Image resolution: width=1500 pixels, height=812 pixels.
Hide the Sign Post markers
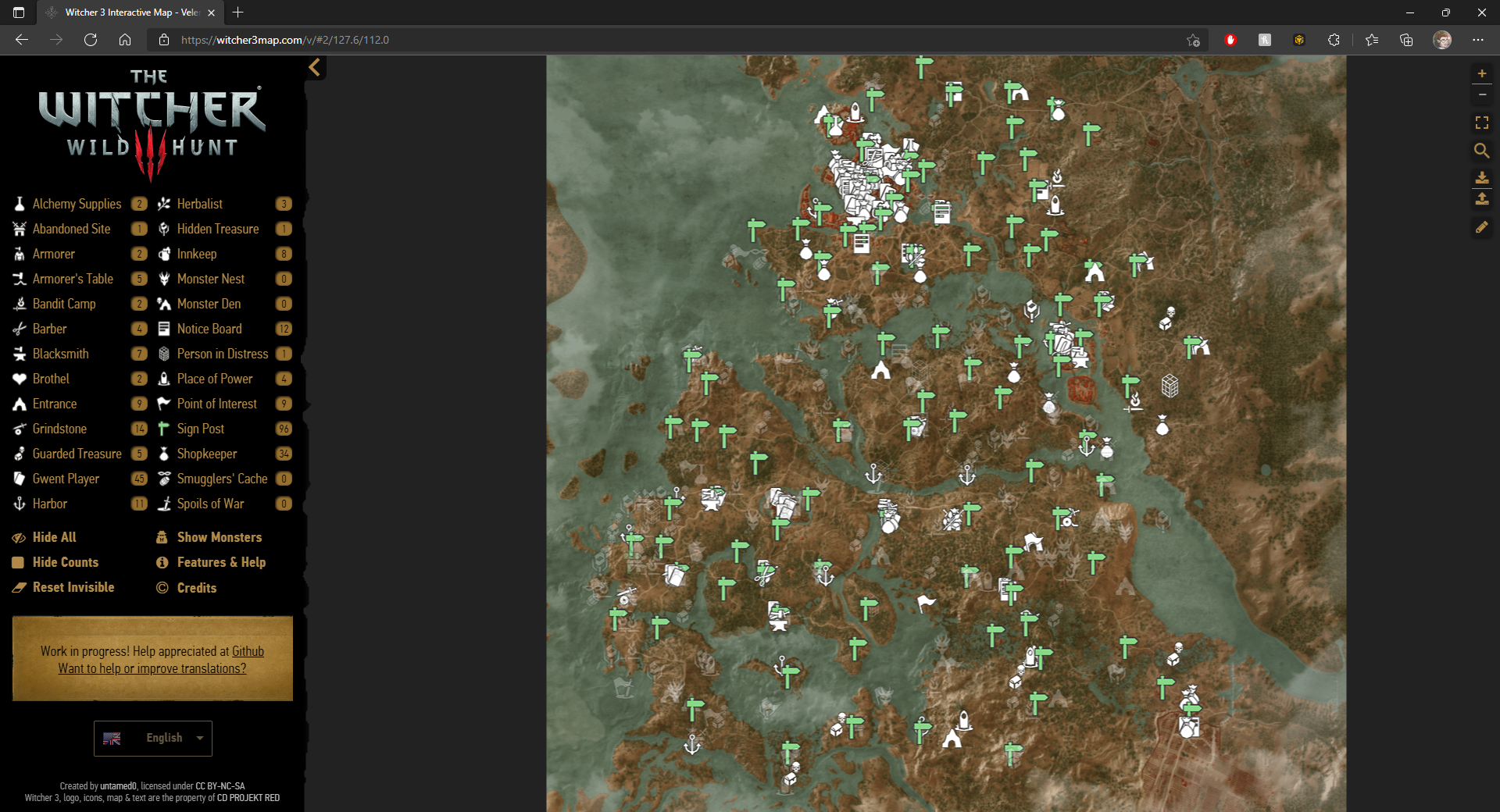pos(201,429)
